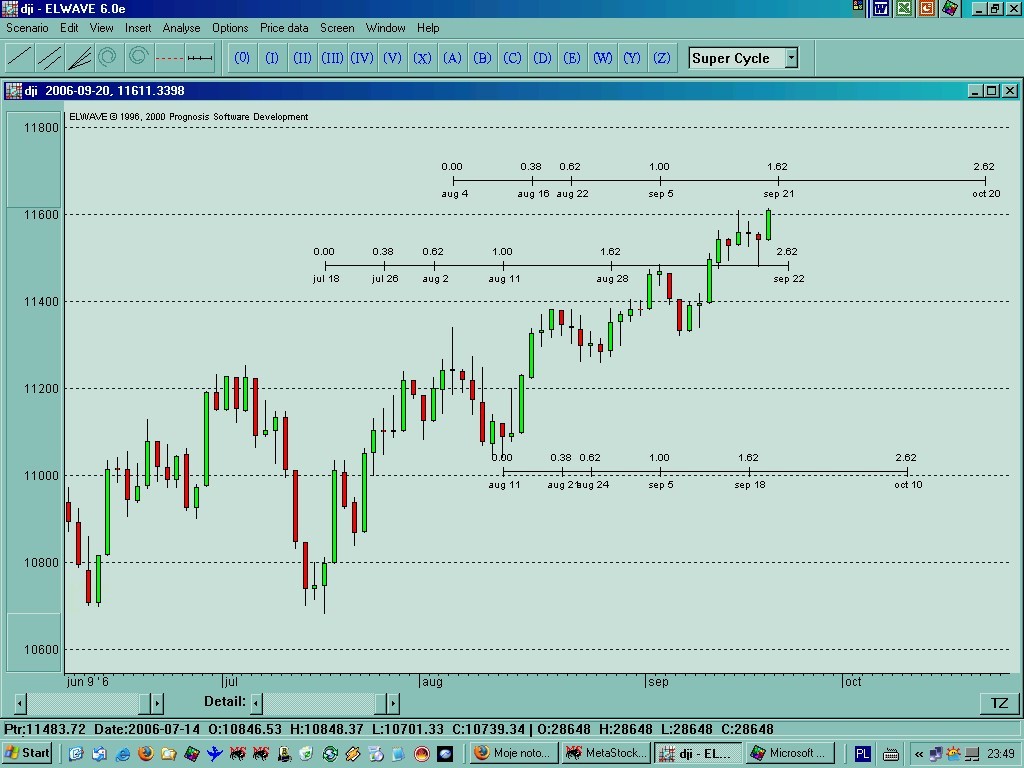The image size is (1024, 768).
Task: Open the Analyse menu
Action: 181,28
